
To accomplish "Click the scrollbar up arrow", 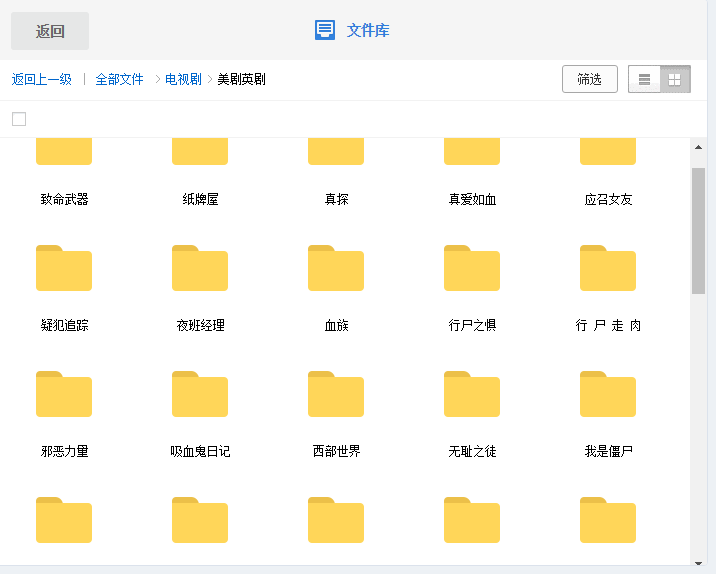I will (698, 148).
